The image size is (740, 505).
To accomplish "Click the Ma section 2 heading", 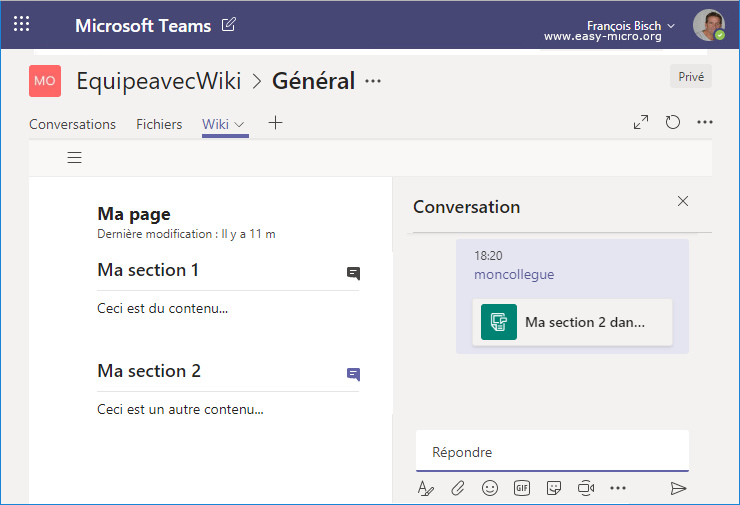I will pyautogui.click(x=149, y=371).
